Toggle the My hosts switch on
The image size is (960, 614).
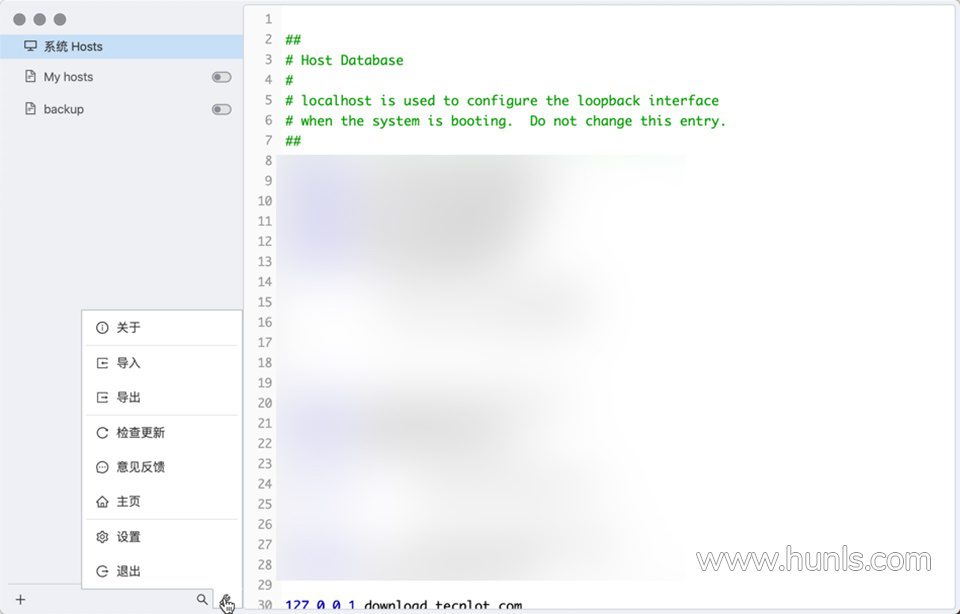point(222,77)
